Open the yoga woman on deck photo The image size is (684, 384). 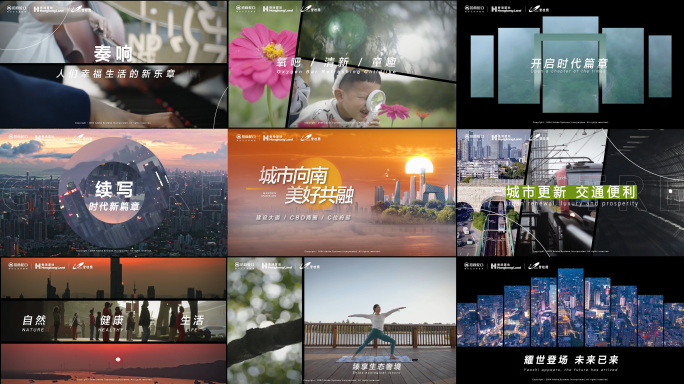coord(379,321)
